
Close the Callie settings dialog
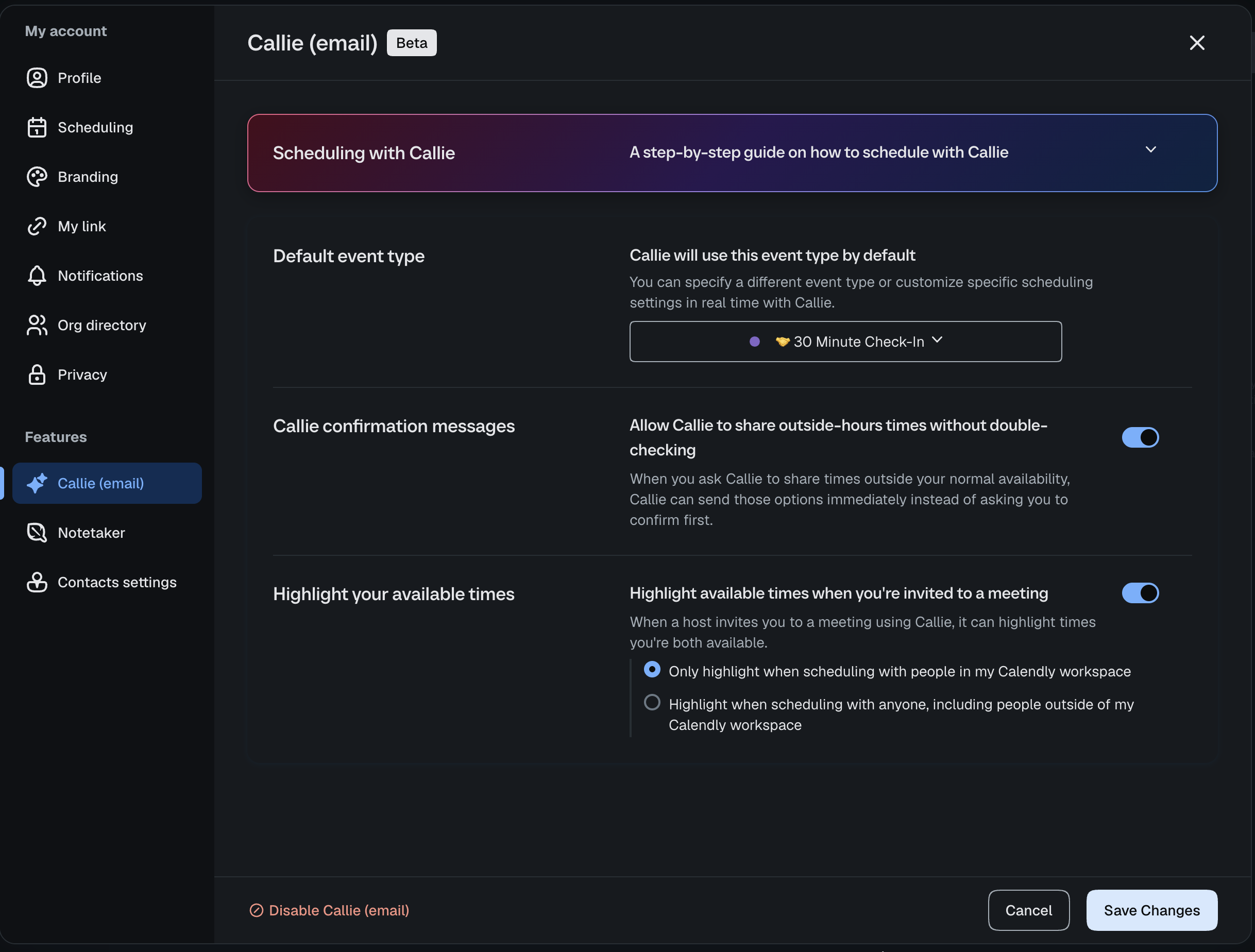(1197, 43)
